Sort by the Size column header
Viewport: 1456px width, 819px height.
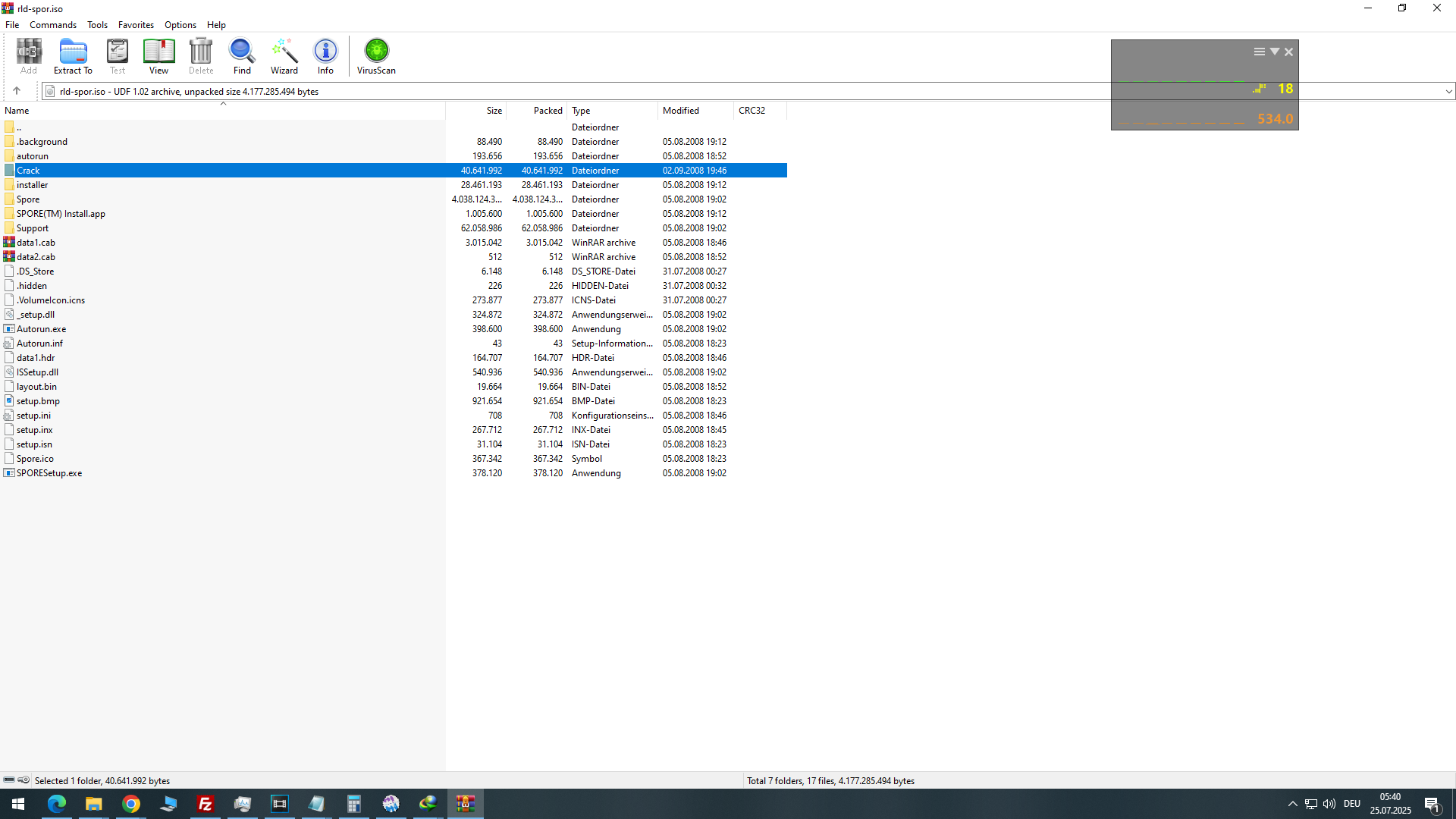coord(476,111)
